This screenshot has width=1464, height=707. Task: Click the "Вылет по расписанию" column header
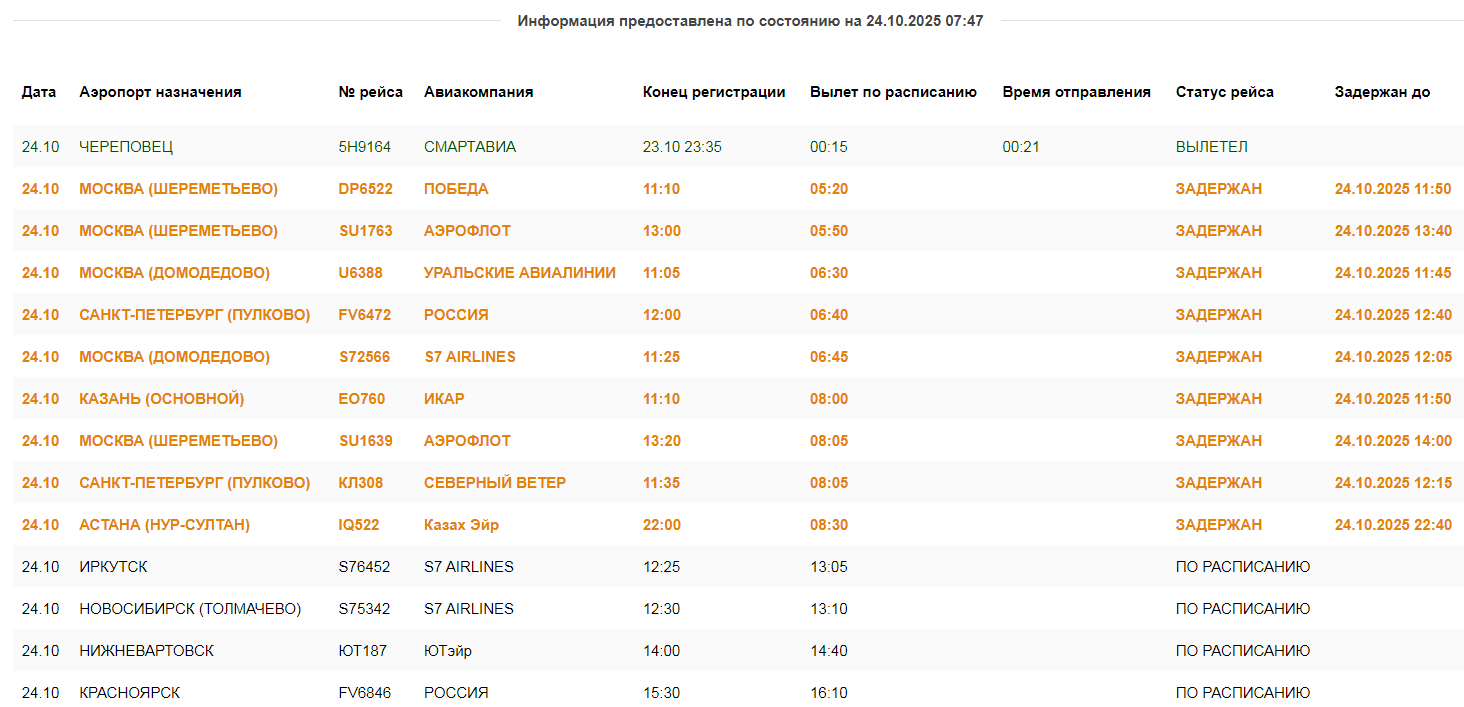[x=892, y=92]
